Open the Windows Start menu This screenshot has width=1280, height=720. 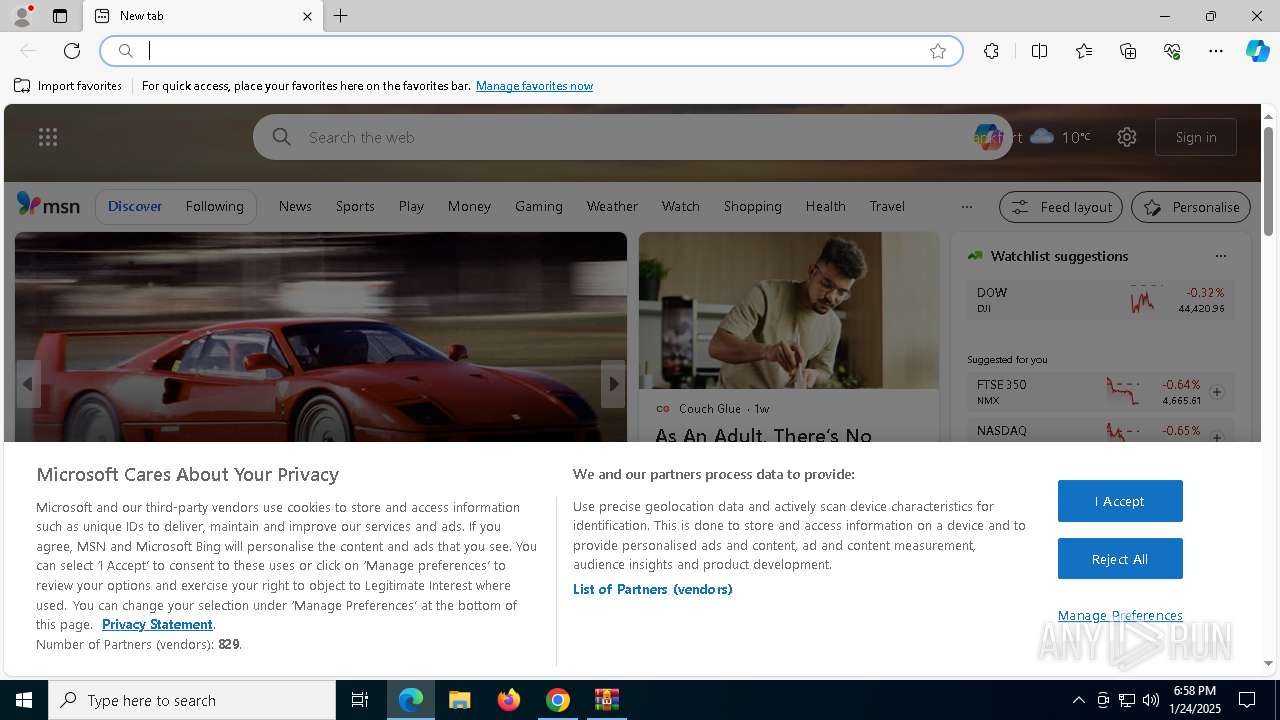point(24,700)
